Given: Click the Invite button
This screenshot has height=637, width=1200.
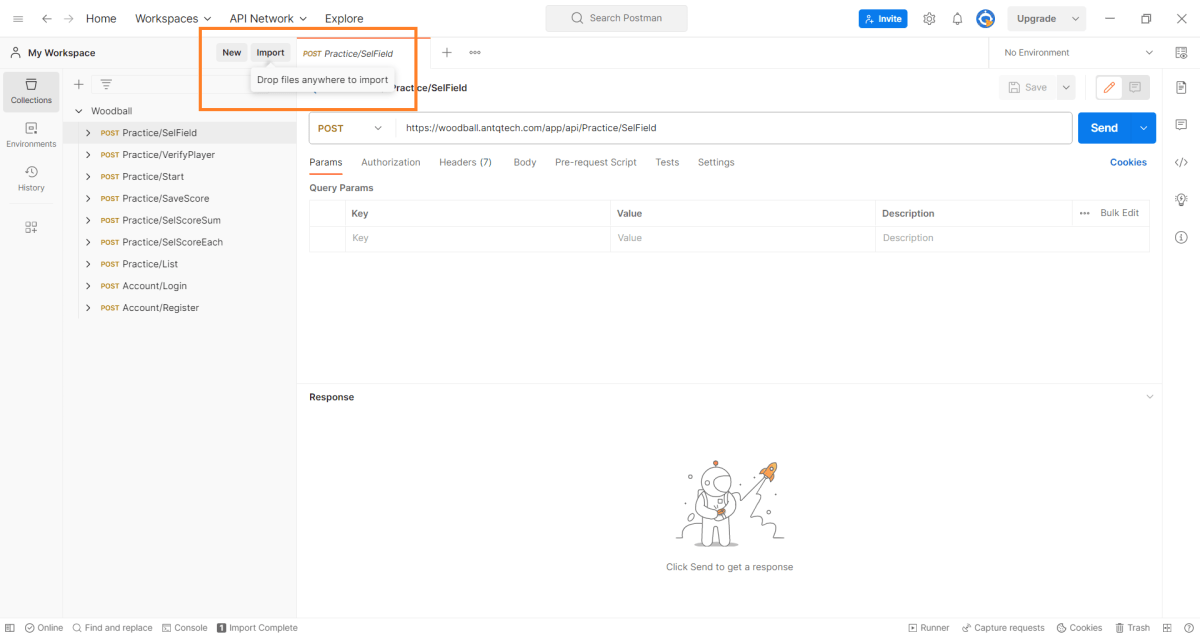Looking at the screenshot, I should tap(883, 18).
